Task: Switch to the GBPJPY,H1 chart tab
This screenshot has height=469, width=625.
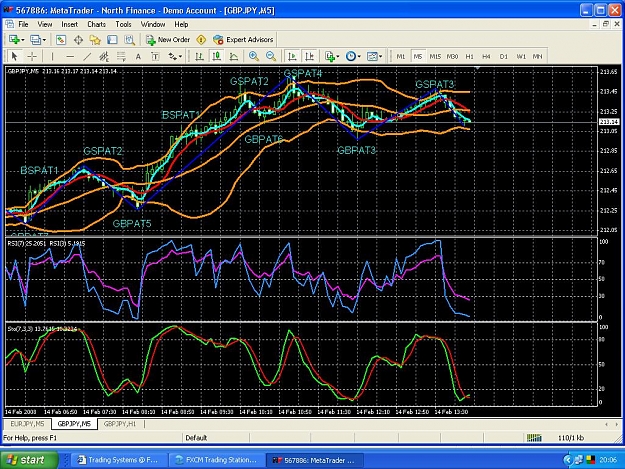Action: pos(120,424)
